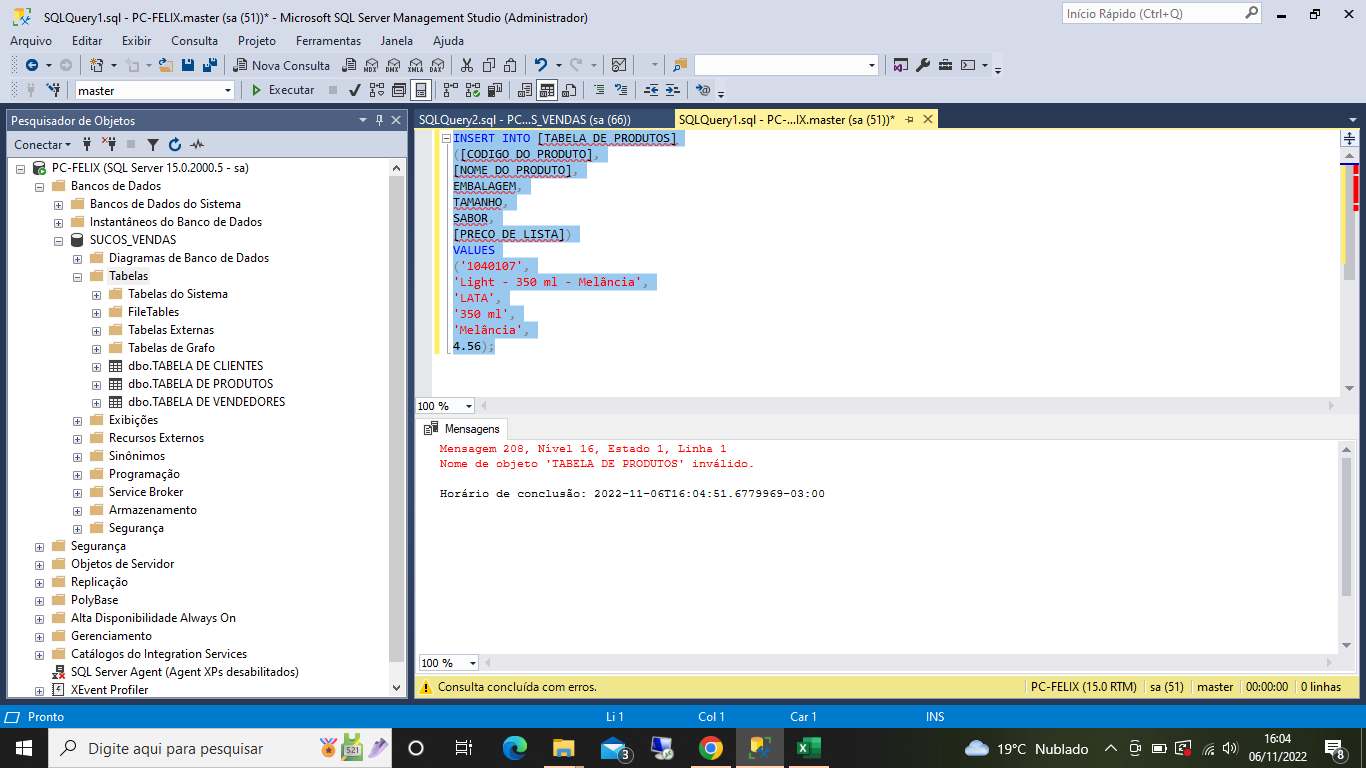Show the estimated execution plan icon
This screenshot has width=1366, height=768.
[377, 90]
